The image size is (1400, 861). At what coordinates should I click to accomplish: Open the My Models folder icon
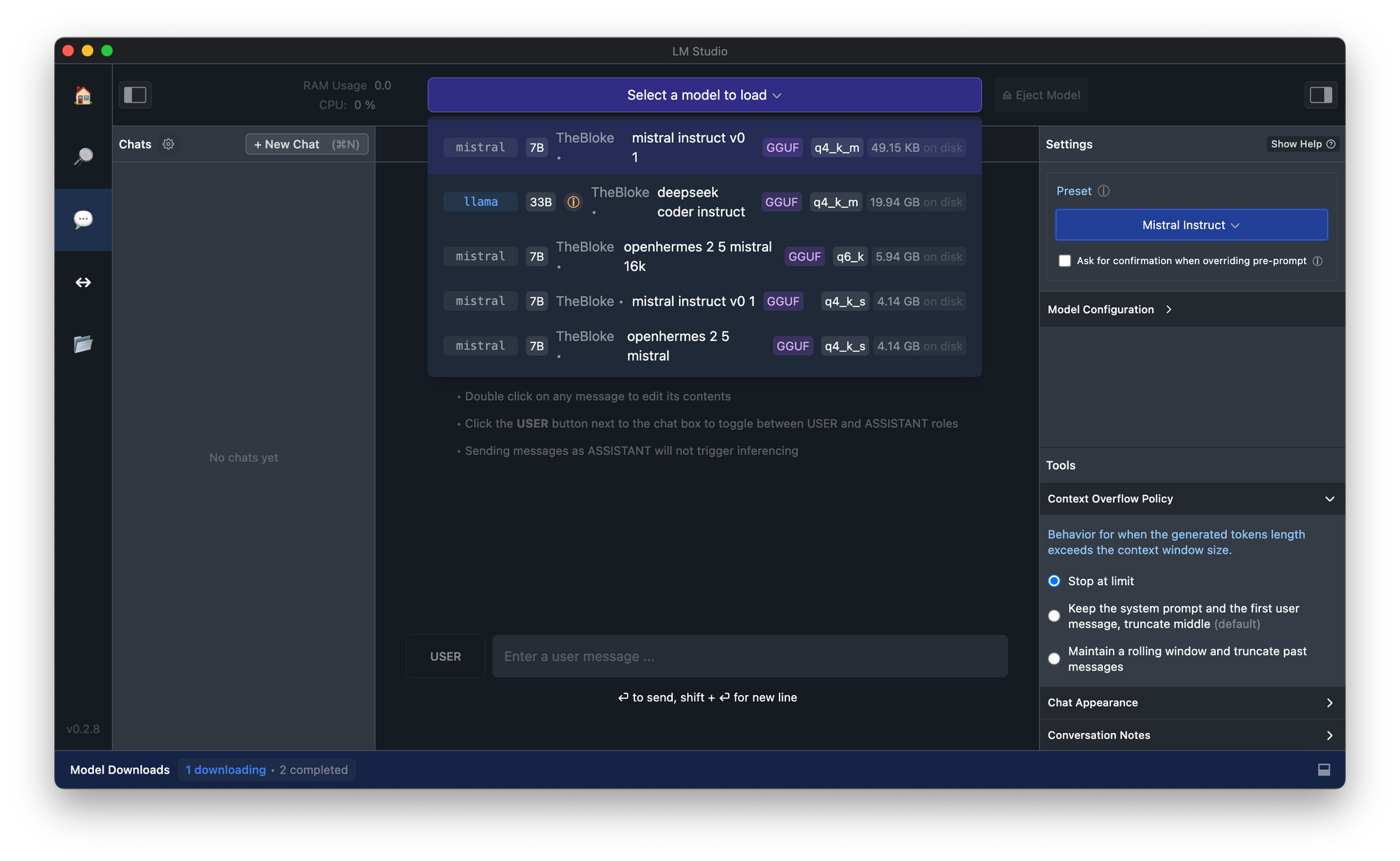coord(83,344)
